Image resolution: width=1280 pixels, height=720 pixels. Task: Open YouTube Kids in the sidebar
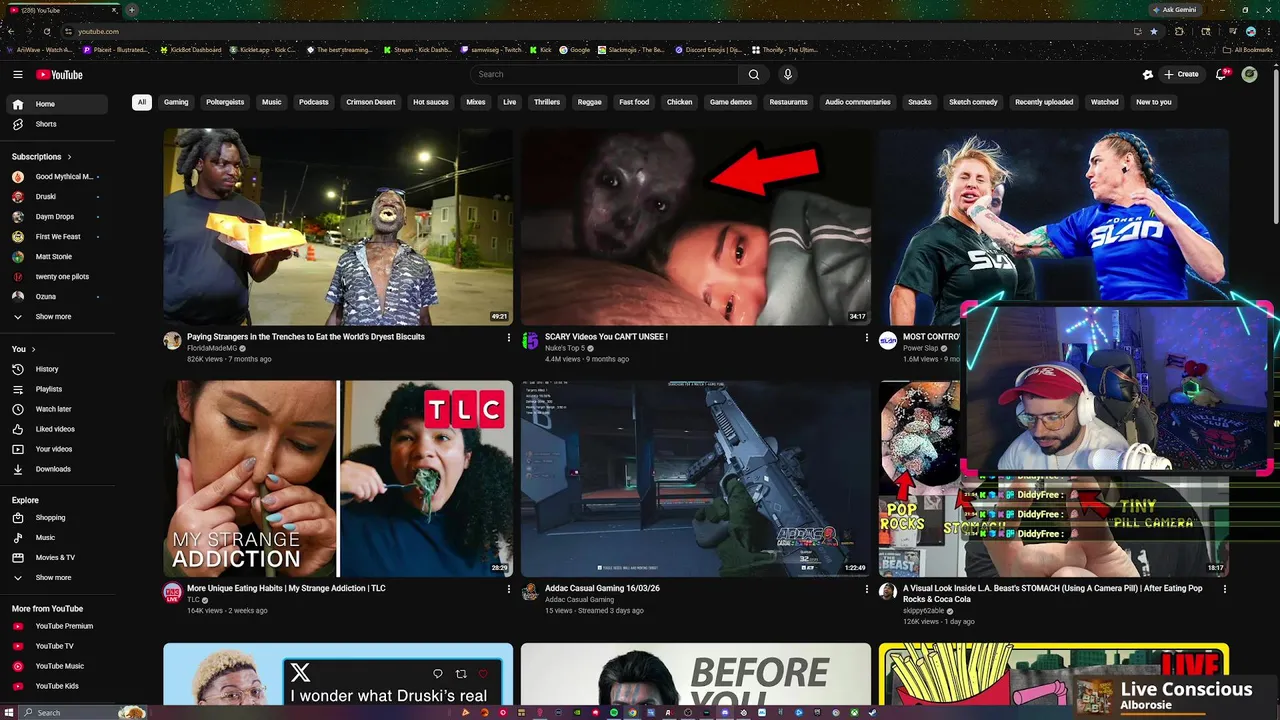point(56,686)
